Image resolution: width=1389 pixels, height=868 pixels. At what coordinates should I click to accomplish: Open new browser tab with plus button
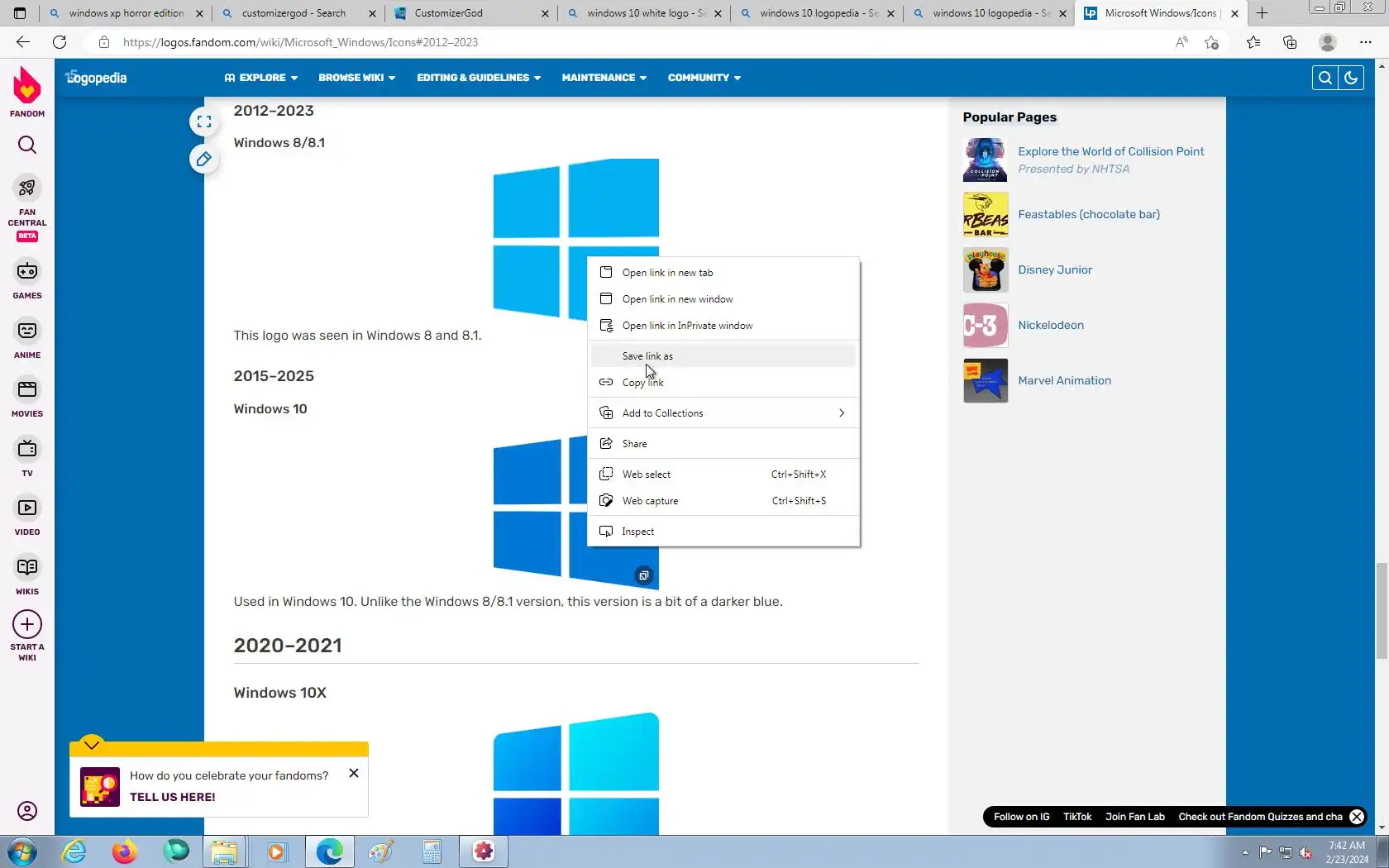[1262, 13]
